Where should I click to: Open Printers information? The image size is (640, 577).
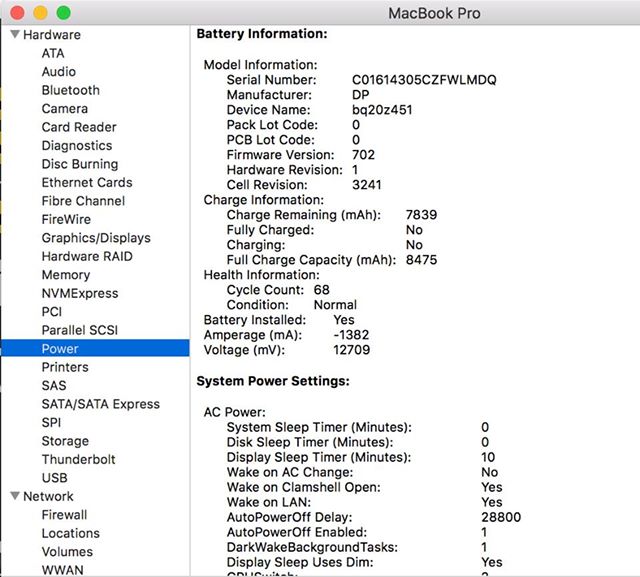pos(65,367)
